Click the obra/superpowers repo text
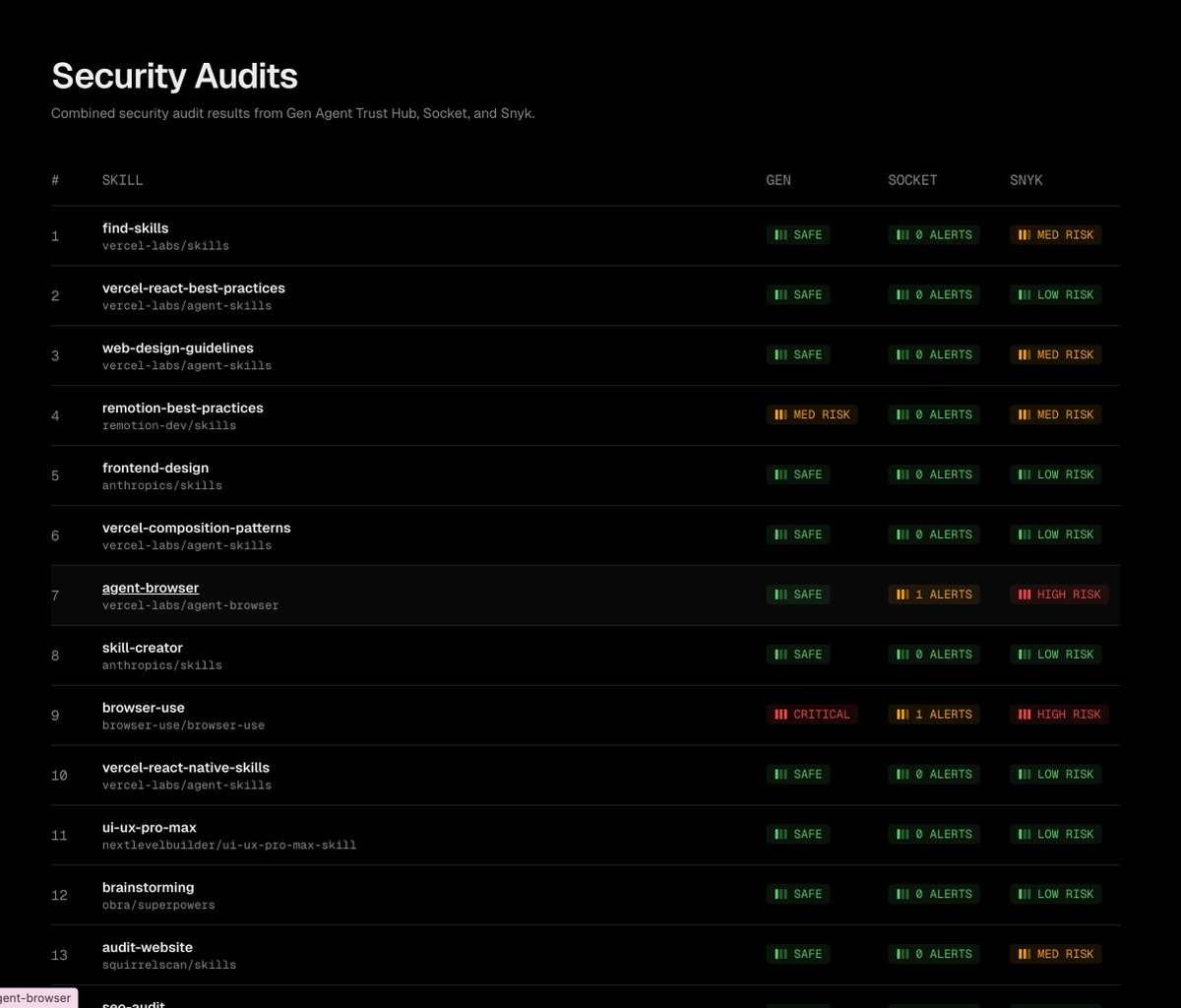The width and height of the screenshot is (1181, 1008). [x=158, y=907]
